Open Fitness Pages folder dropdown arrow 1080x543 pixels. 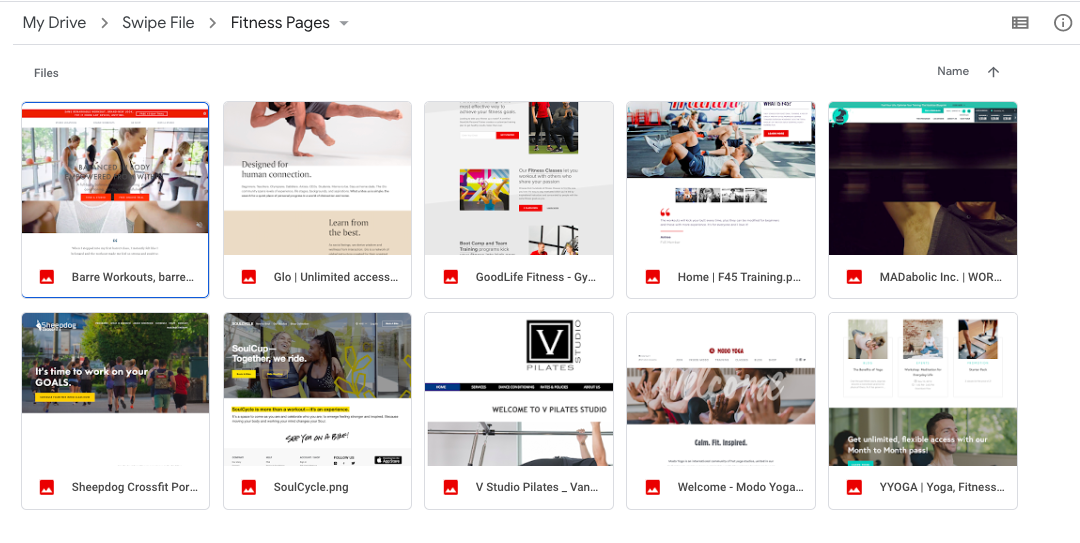tap(344, 23)
